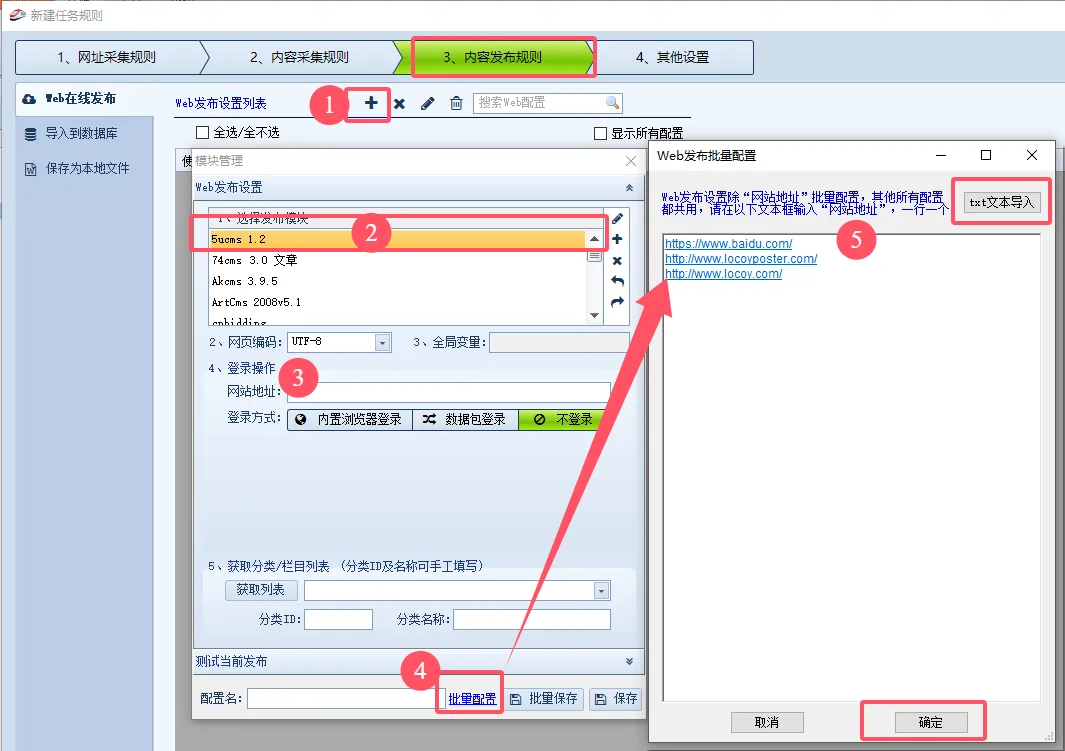Open the 网页编码 UTF-8 dropdown
Screen dimensions: 1065x751
coord(382,343)
